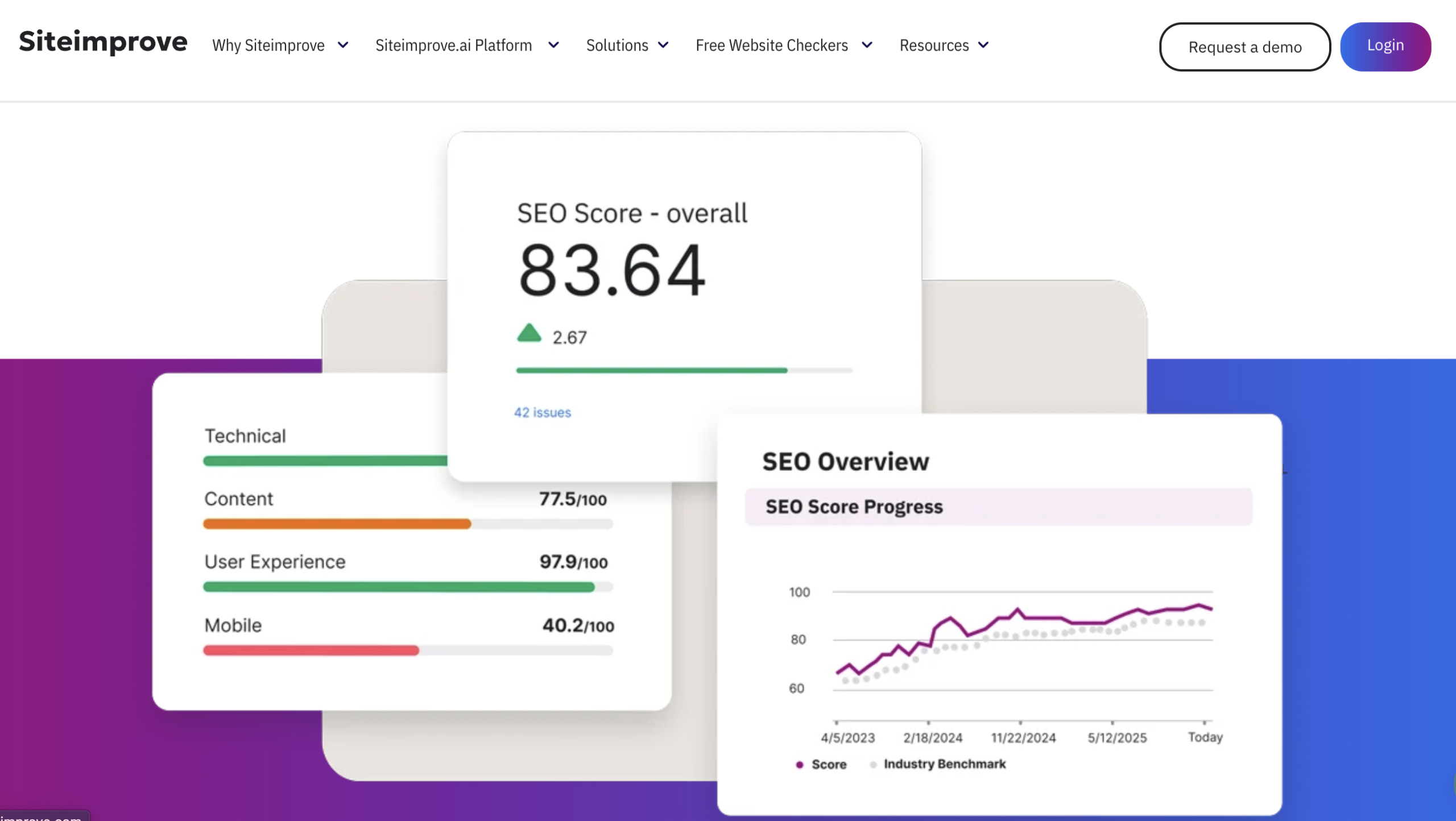1456x821 pixels.
Task: Click the SEO Score Progress header bar
Action: pos(998,507)
